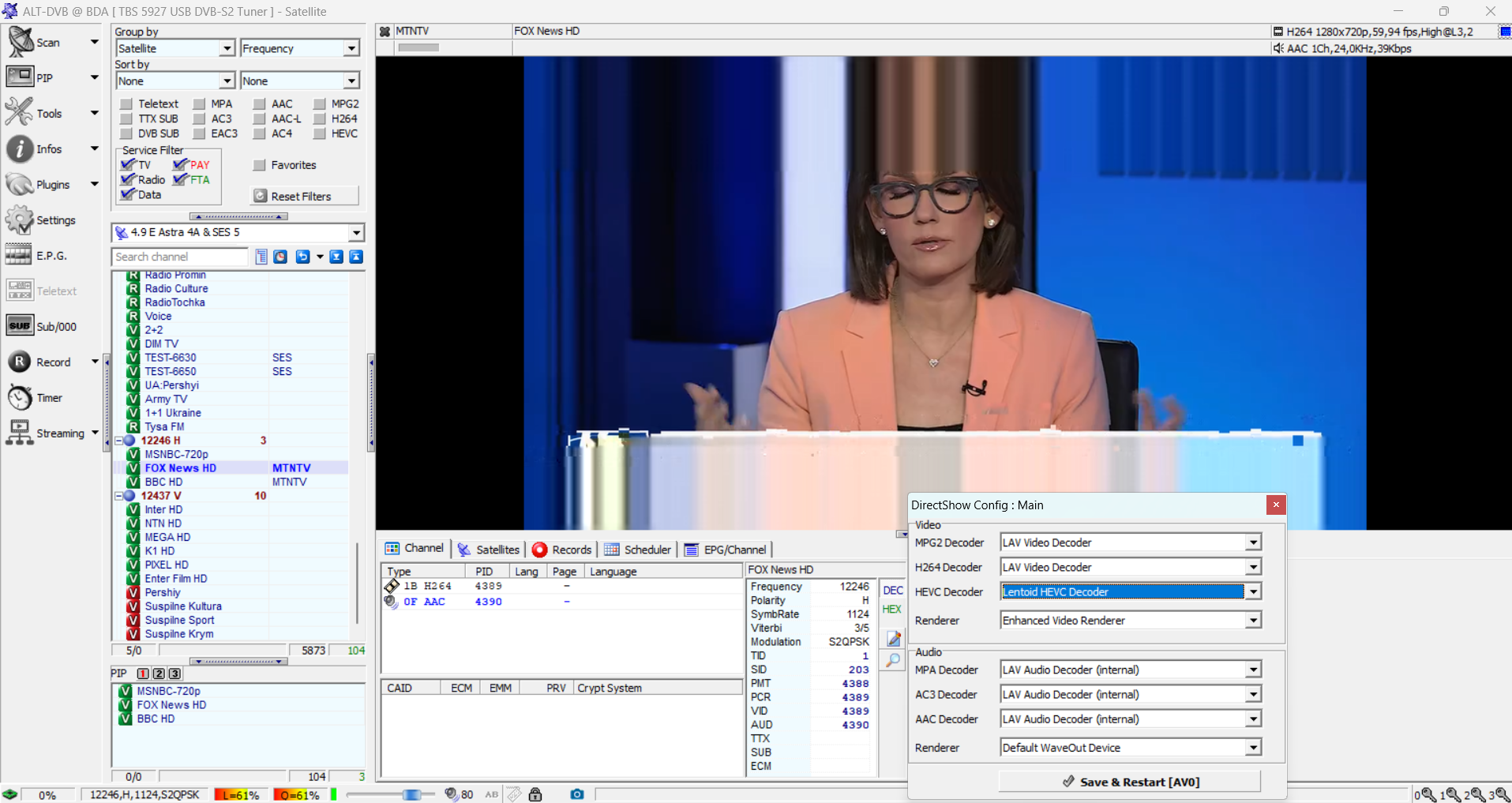Switch to the Scheduler tab

(x=638, y=550)
